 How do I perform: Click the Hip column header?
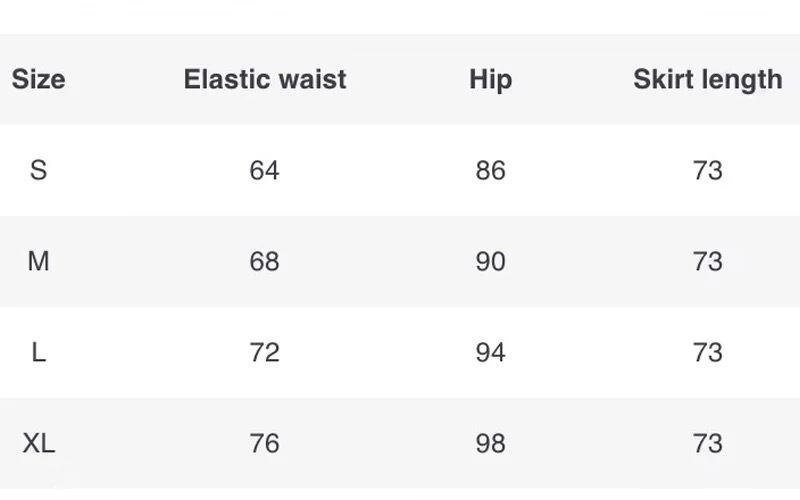pos(490,81)
